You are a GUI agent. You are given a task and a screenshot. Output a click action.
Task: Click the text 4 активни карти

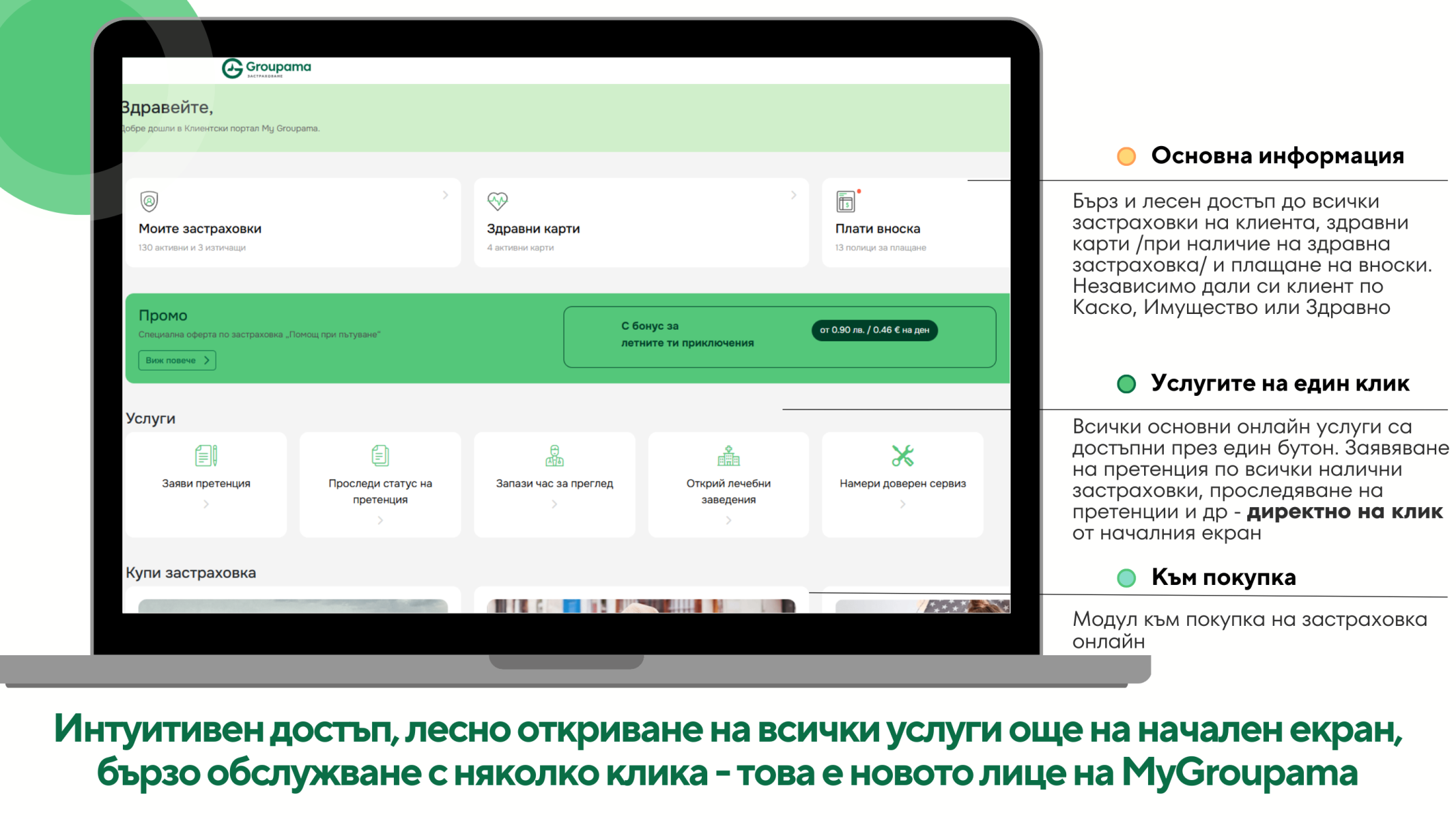(520, 248)
